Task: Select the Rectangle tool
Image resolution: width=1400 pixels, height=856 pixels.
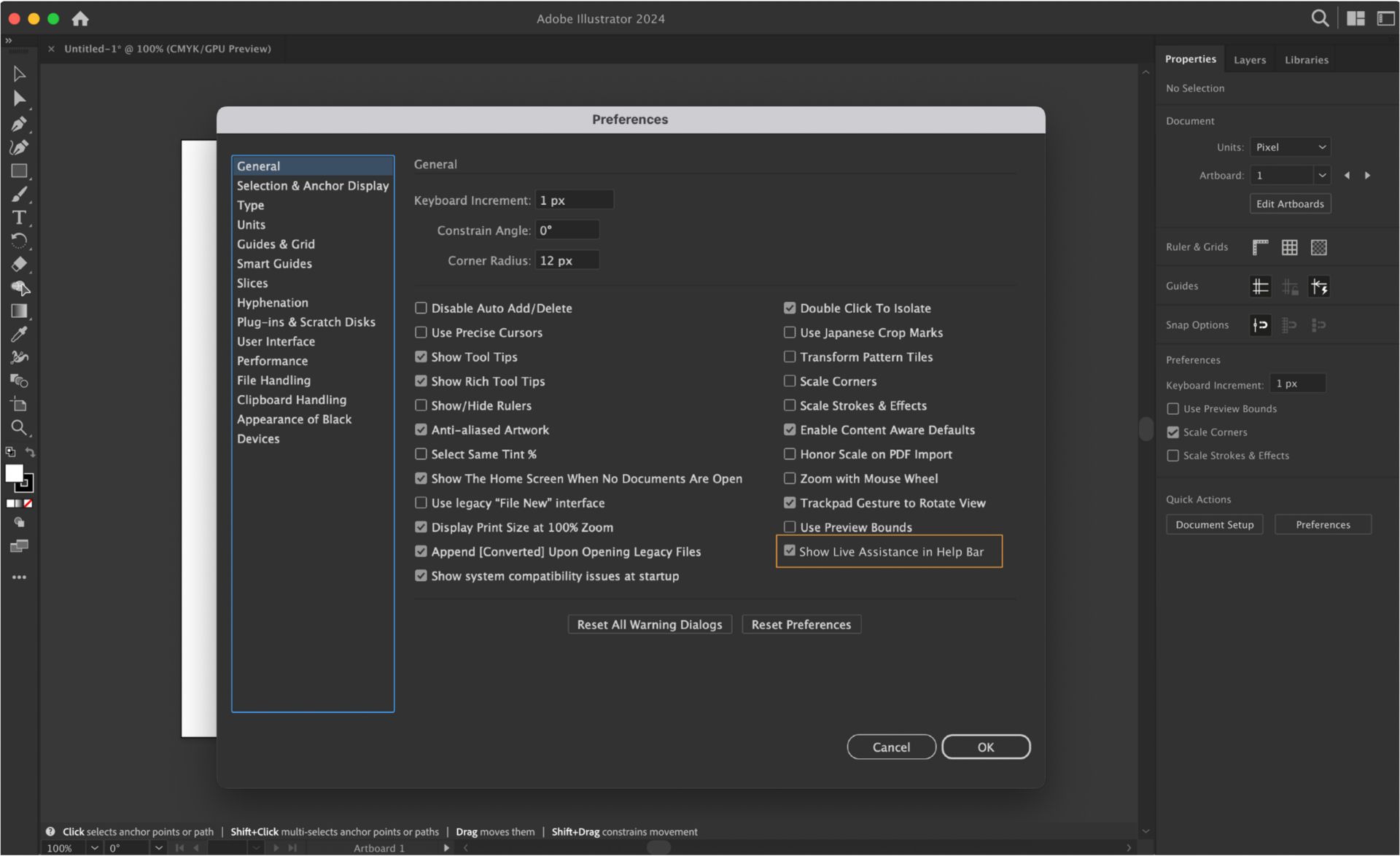Action: tap(19, 171)
